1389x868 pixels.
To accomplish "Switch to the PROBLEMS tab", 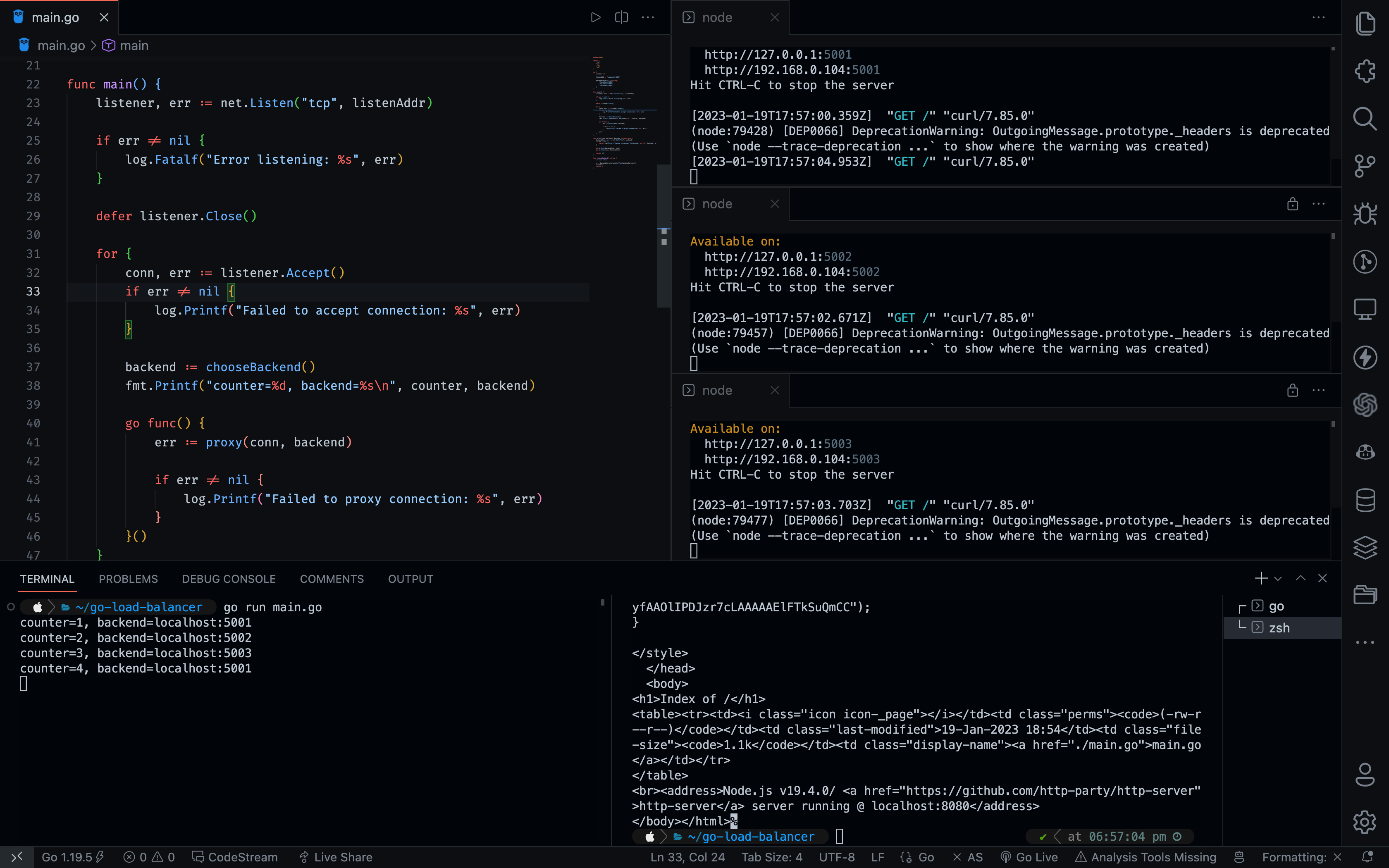I will click(128, 579).
